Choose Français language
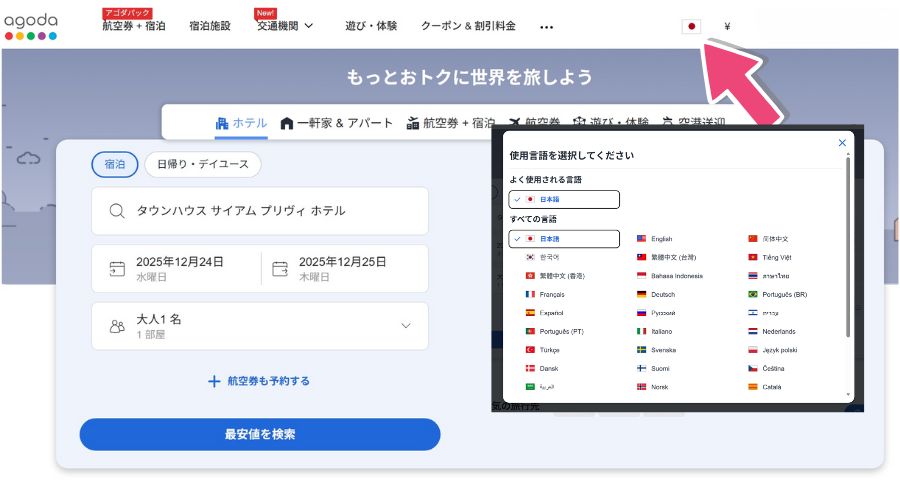The width and height of the screenshot is (900, 500). coord(545,294)
